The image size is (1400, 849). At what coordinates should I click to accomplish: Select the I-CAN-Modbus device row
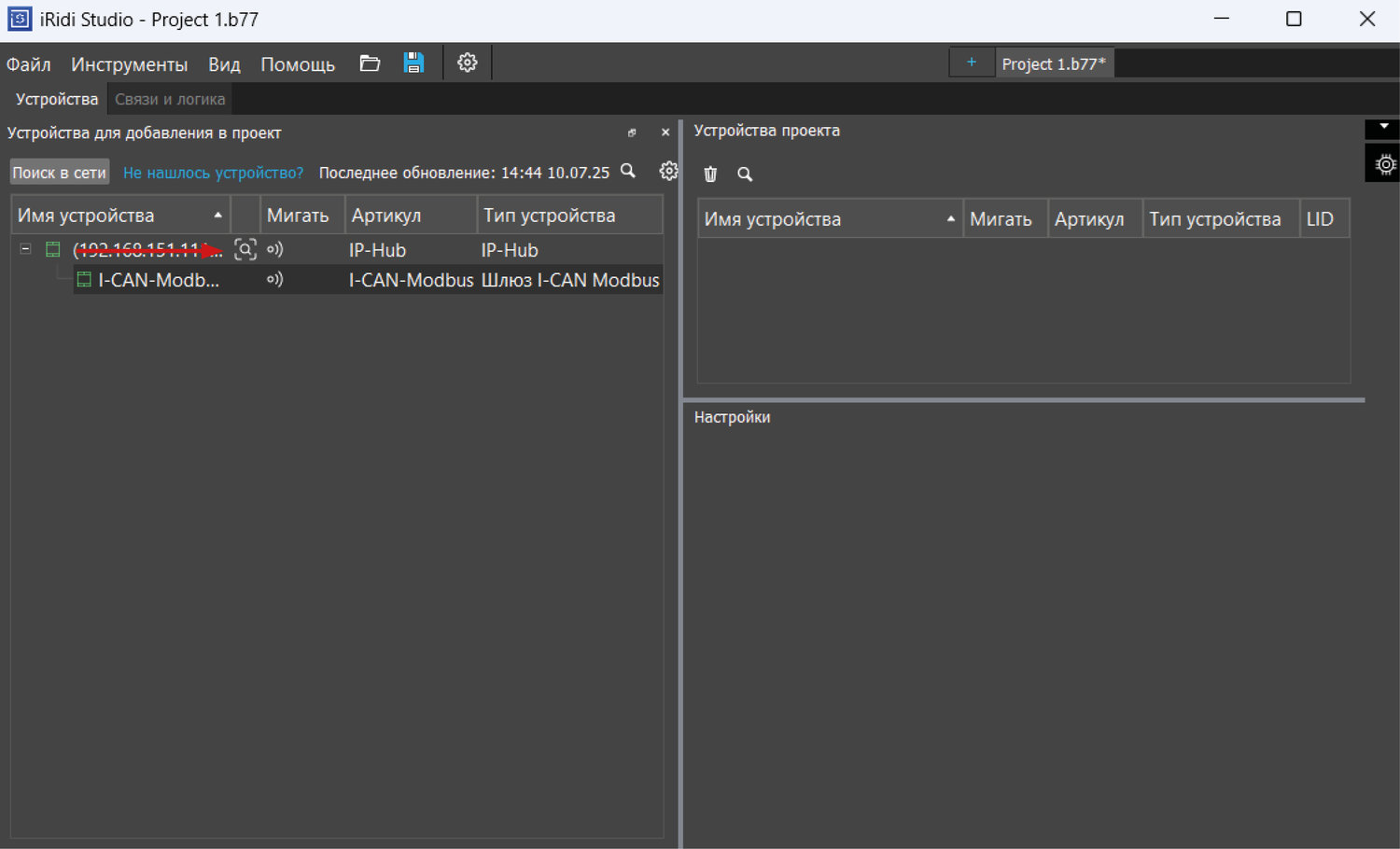click(159, 280)
